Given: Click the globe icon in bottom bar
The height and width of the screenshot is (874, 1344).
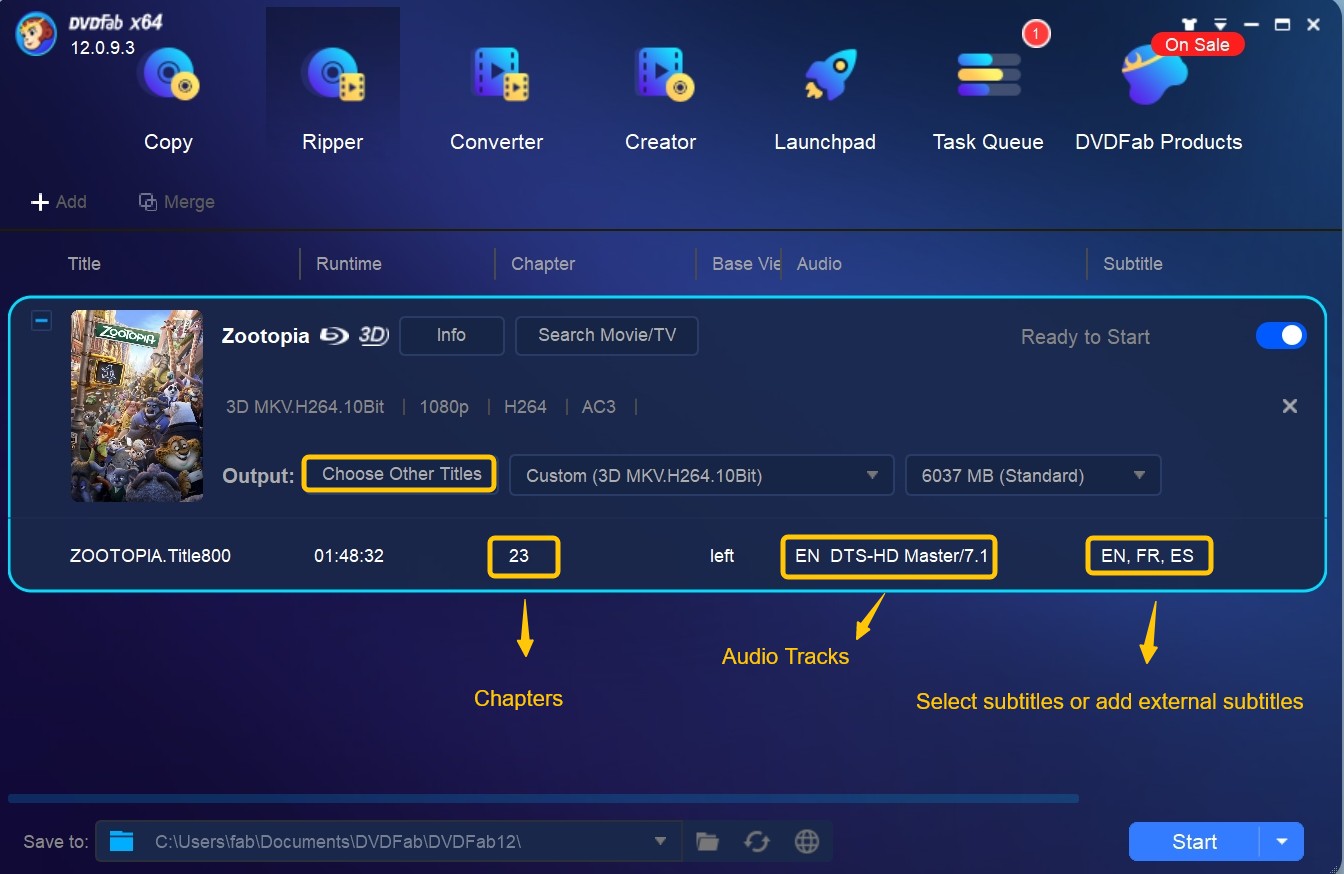Looking at the screenshot, I should [x=807, y=842].
